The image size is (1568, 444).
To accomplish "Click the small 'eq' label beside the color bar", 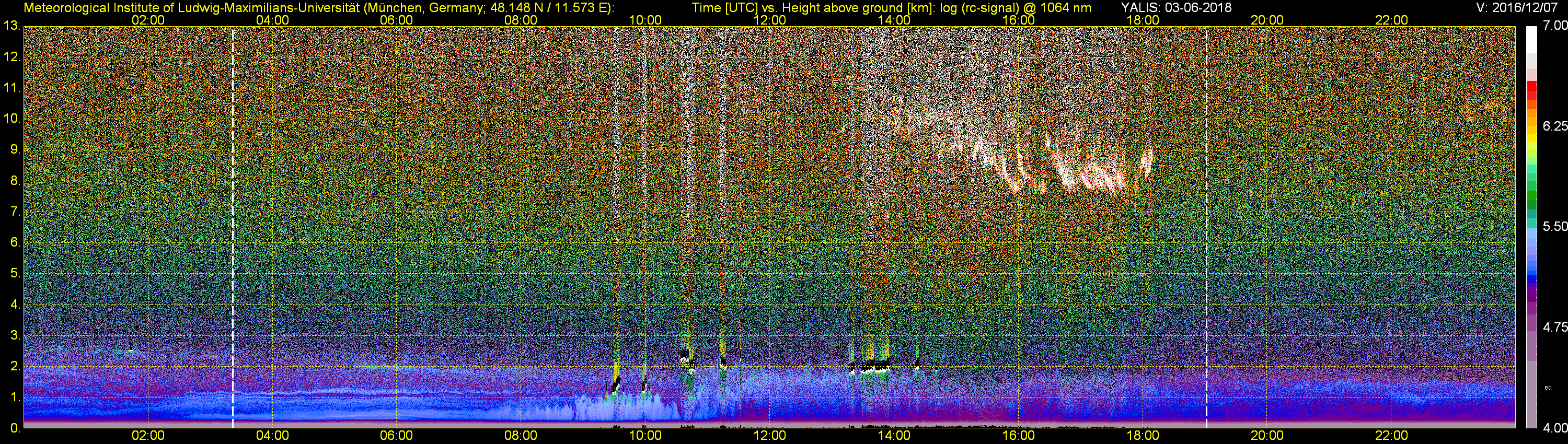I will pos(1548,388).
